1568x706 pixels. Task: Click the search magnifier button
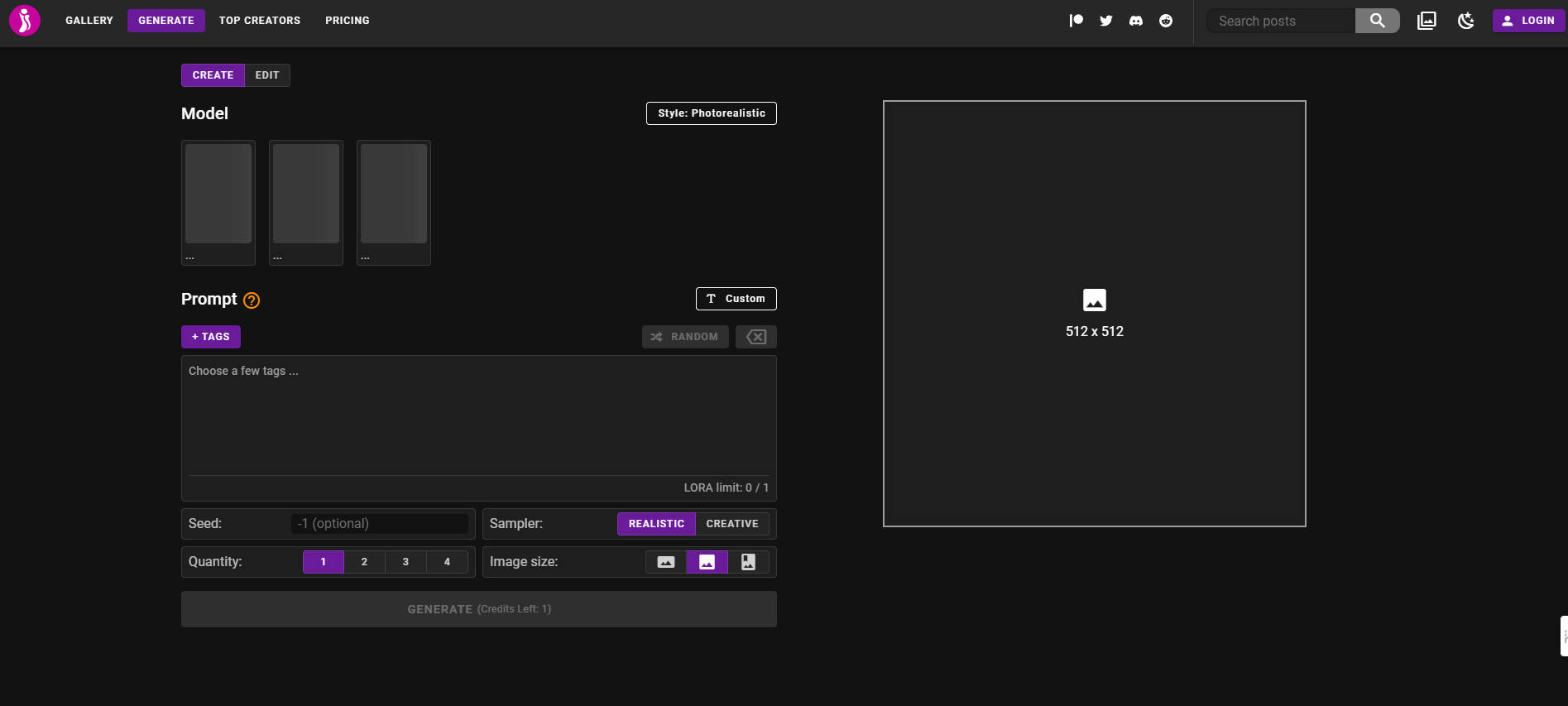click(x=1377, y=21)
